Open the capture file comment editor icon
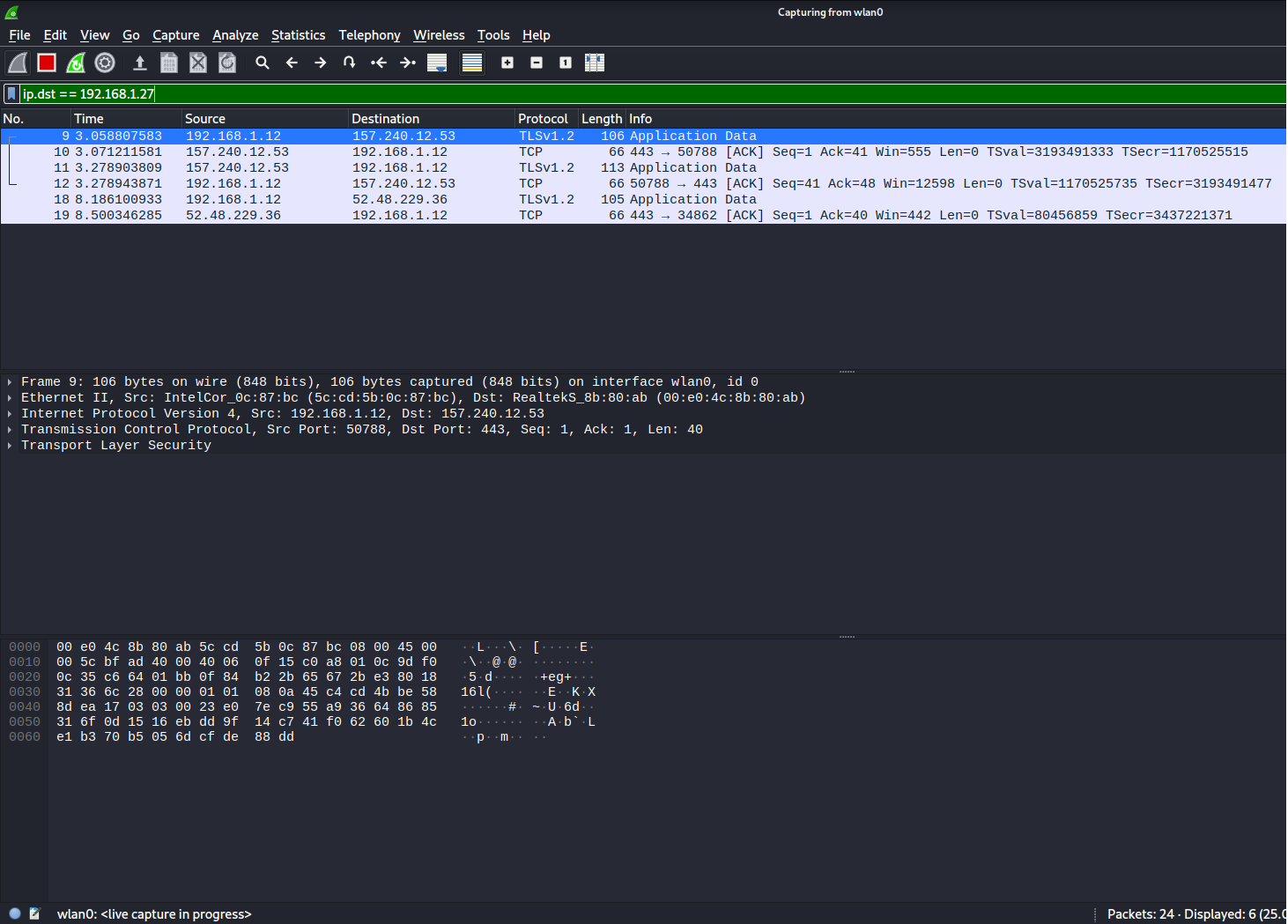Viewport: 1288px width, 924px height. 34,913
